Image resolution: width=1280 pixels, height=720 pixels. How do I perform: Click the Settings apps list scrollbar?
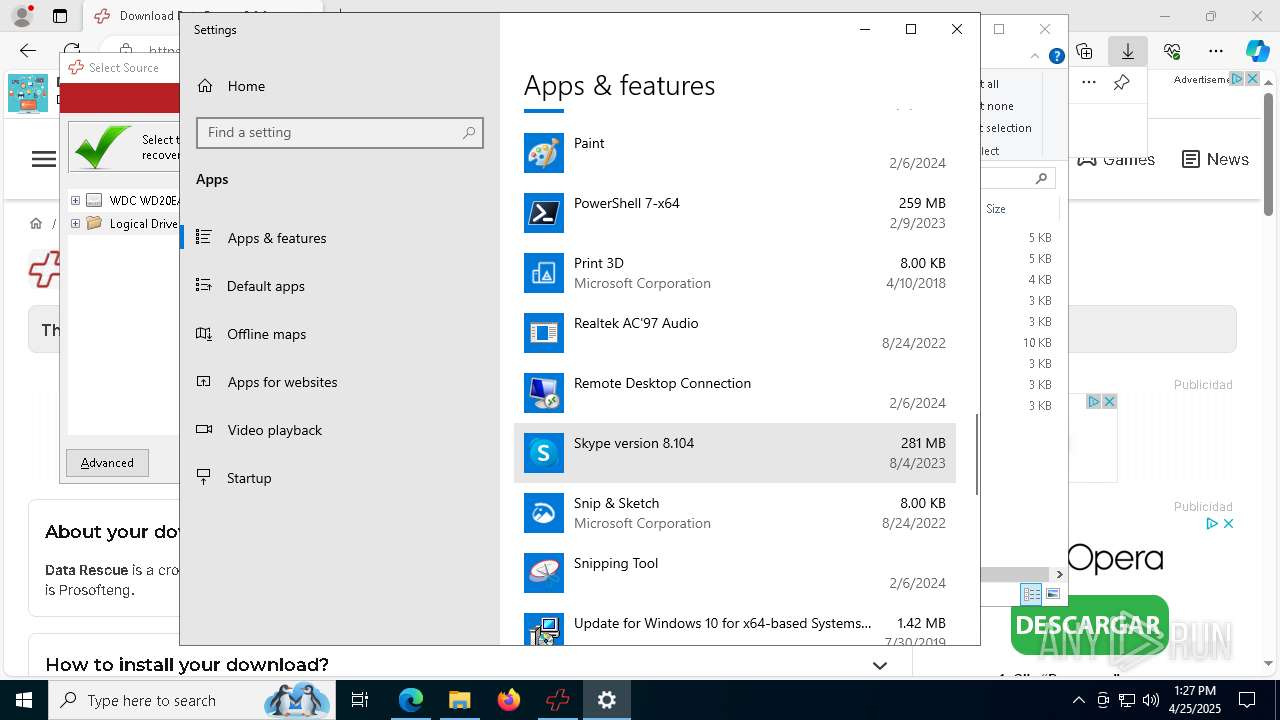pyautogui.click(x=977, y=454)
